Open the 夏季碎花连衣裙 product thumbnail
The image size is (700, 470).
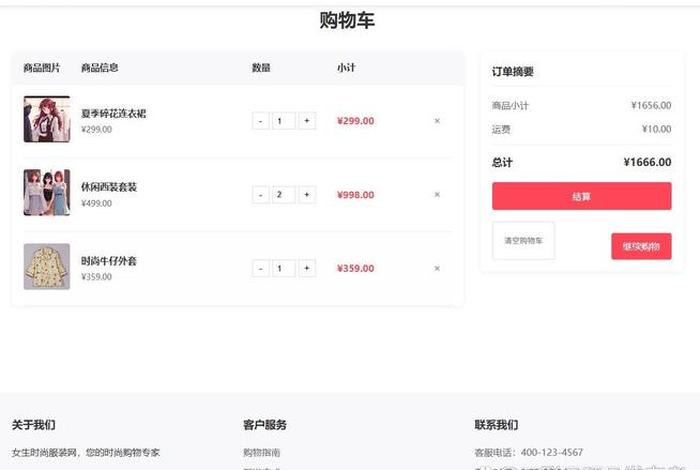point(47,119)
